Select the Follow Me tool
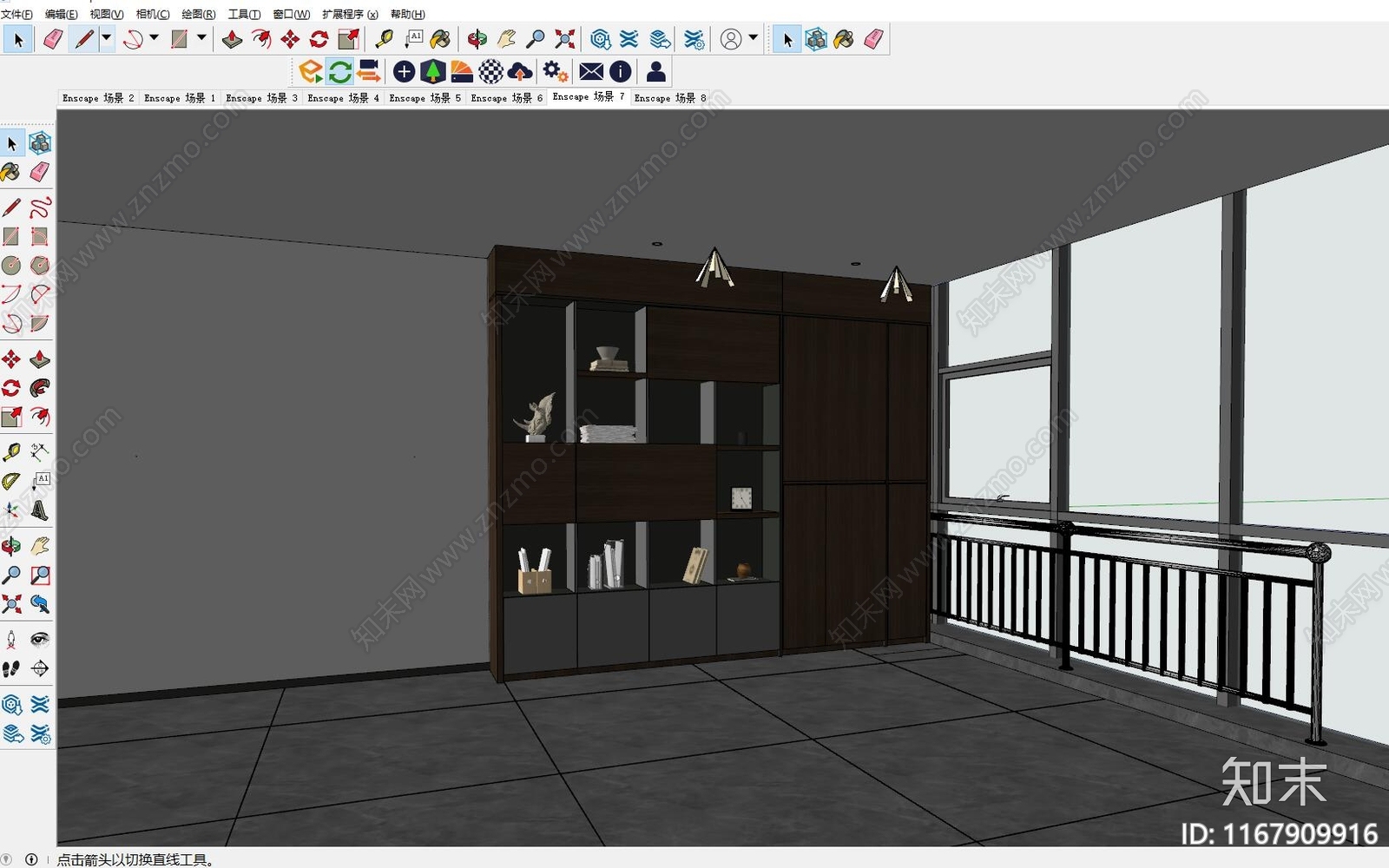Screen dimensions: 1389x868 [40, 388]
